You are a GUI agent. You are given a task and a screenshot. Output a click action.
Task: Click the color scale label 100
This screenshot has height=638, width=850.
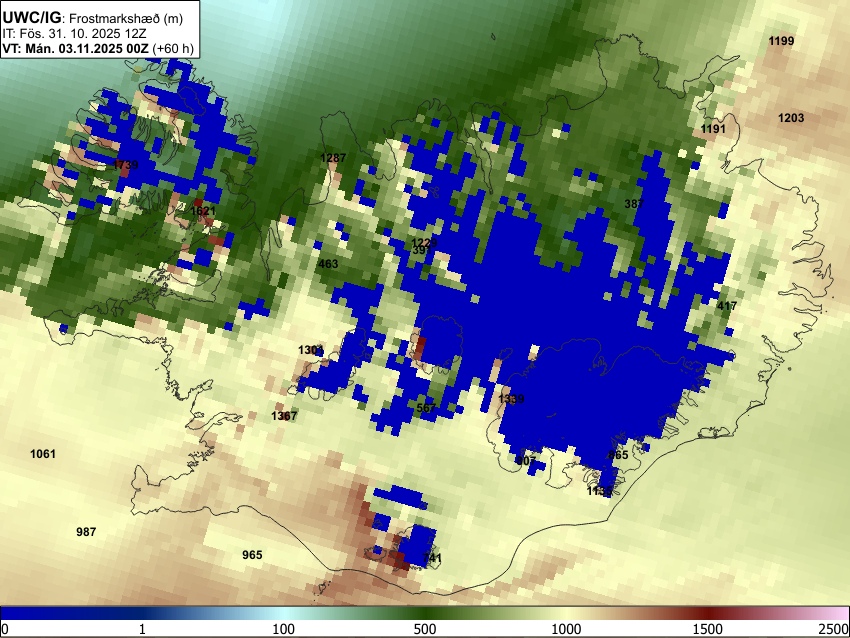(x=283, y=629)
